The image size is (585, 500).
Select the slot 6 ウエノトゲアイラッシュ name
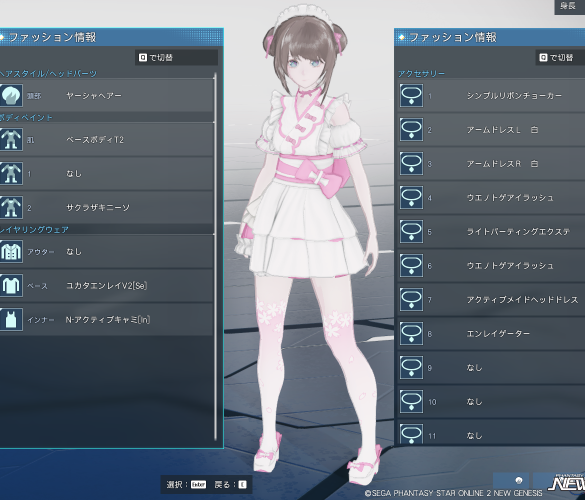(510, 266)
